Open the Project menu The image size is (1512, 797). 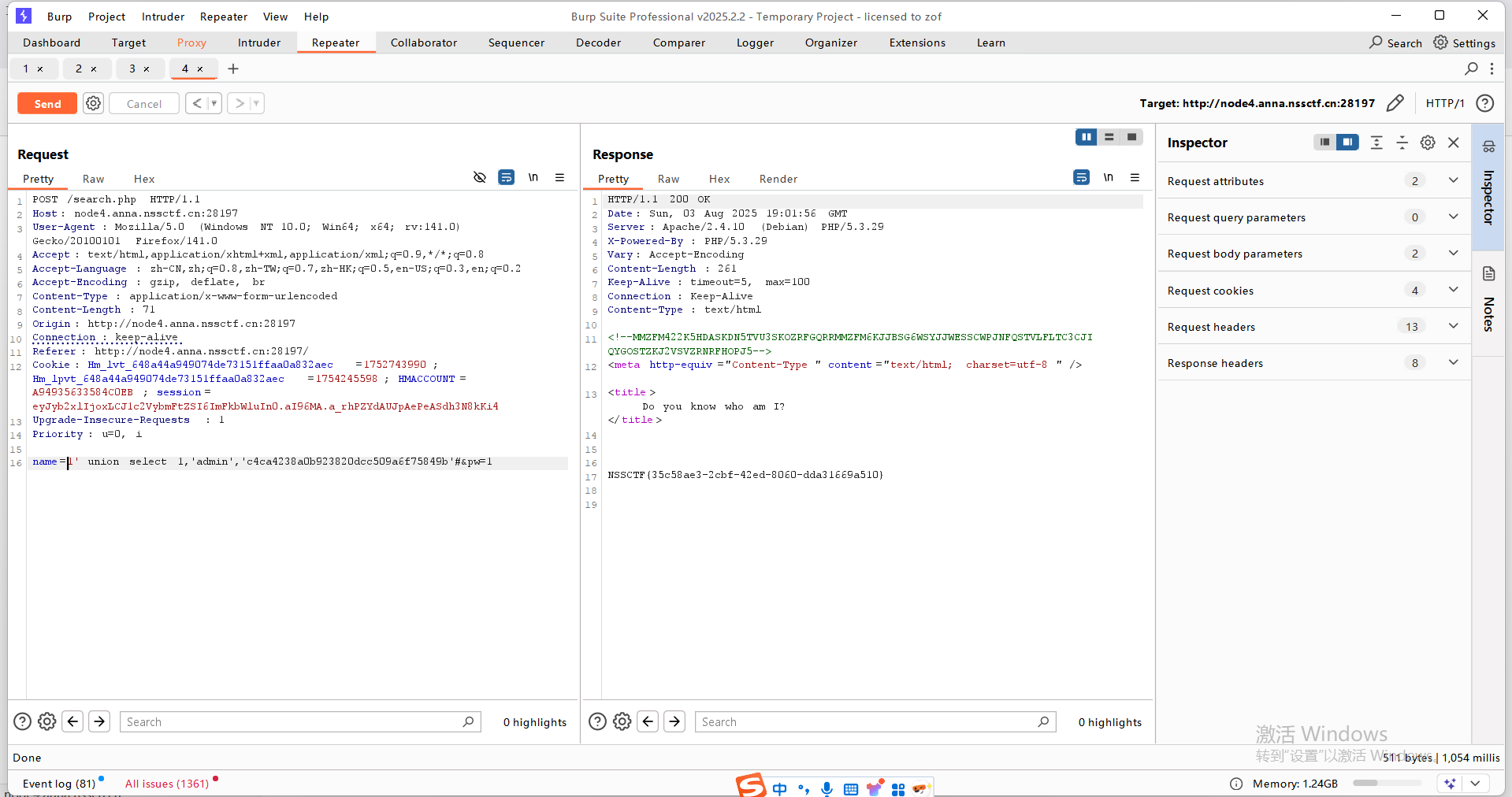(x=106, y=17)
